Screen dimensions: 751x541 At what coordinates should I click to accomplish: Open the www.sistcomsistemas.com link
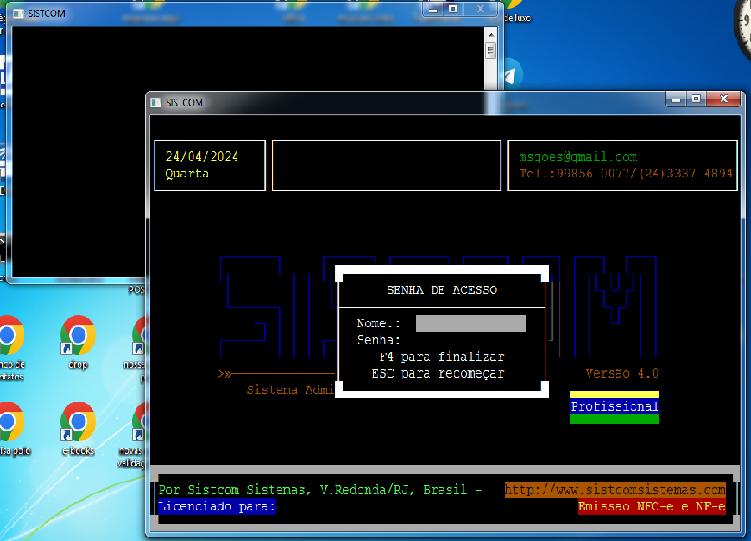point(615,490)
